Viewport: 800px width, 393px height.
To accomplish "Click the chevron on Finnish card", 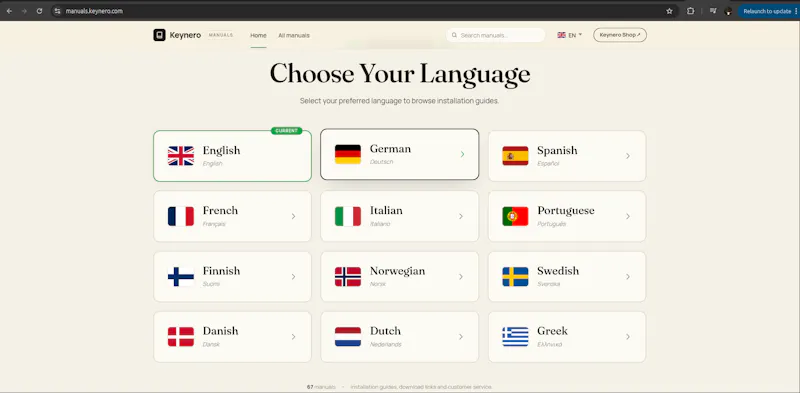I will pos(293,277).
